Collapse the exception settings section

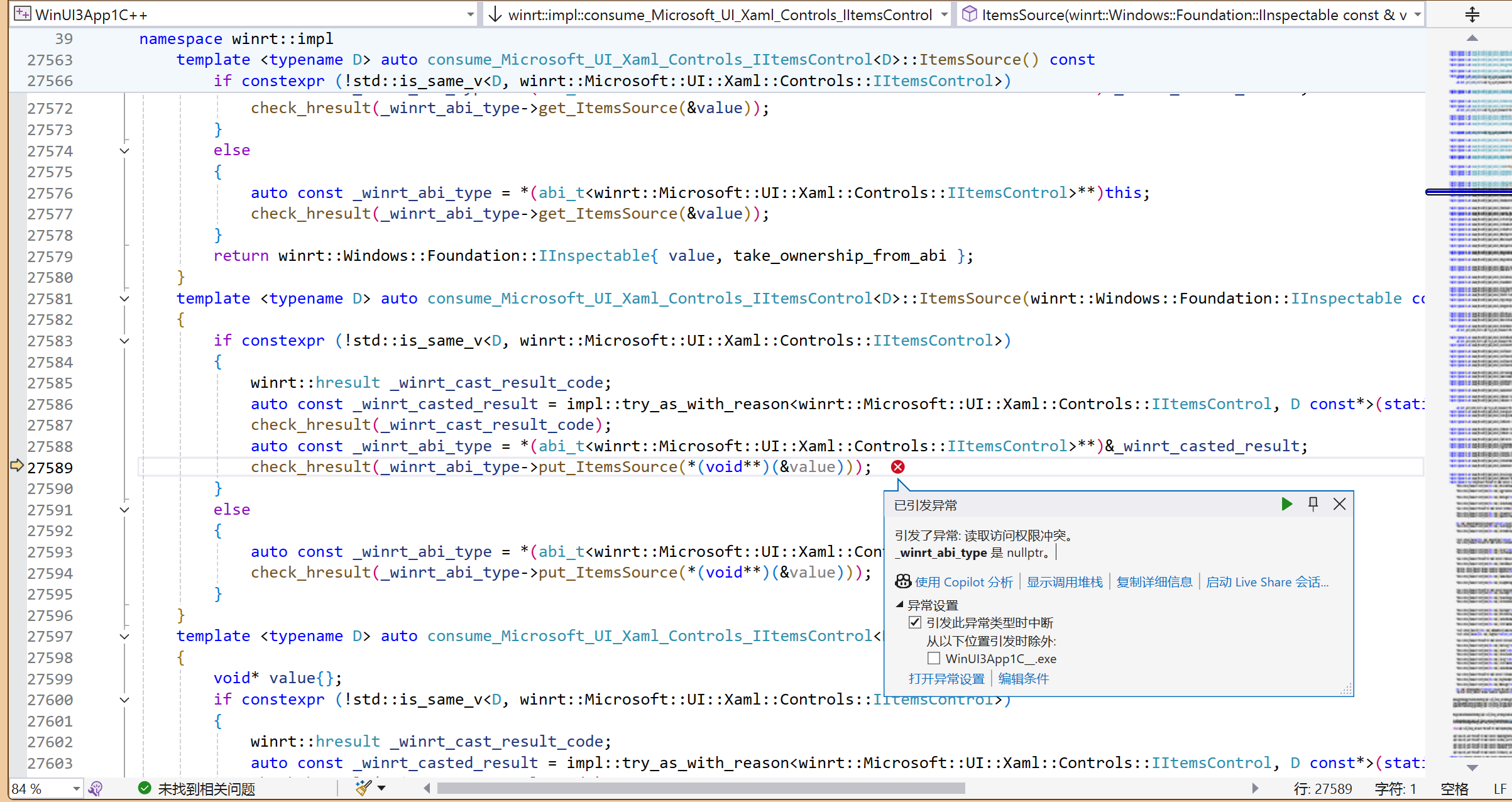tap(900, 605)
